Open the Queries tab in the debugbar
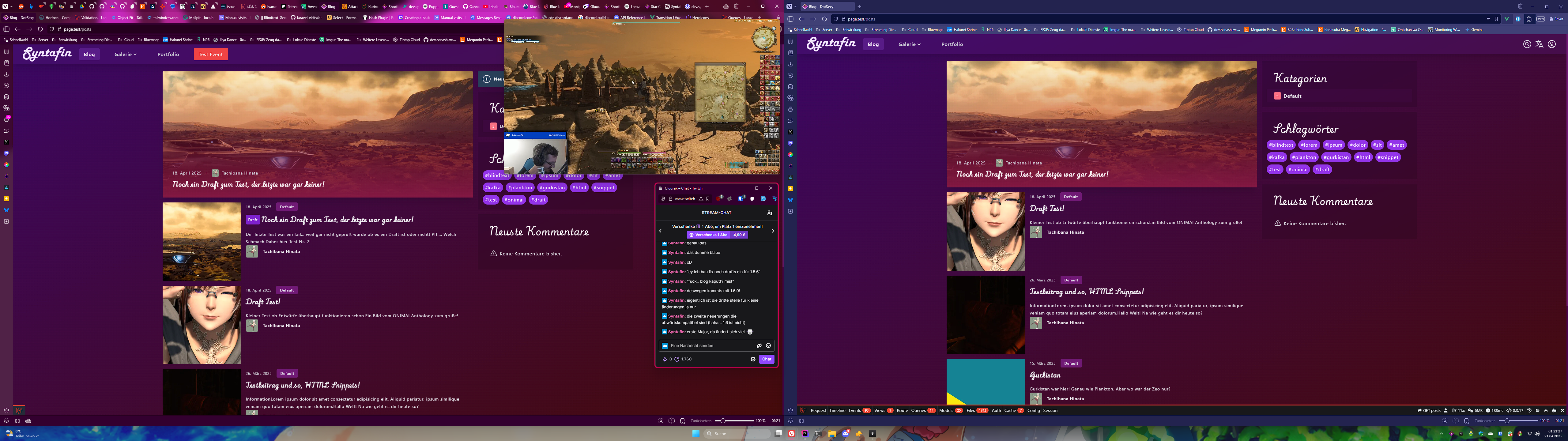The image size is (1568, 441). 918,411
